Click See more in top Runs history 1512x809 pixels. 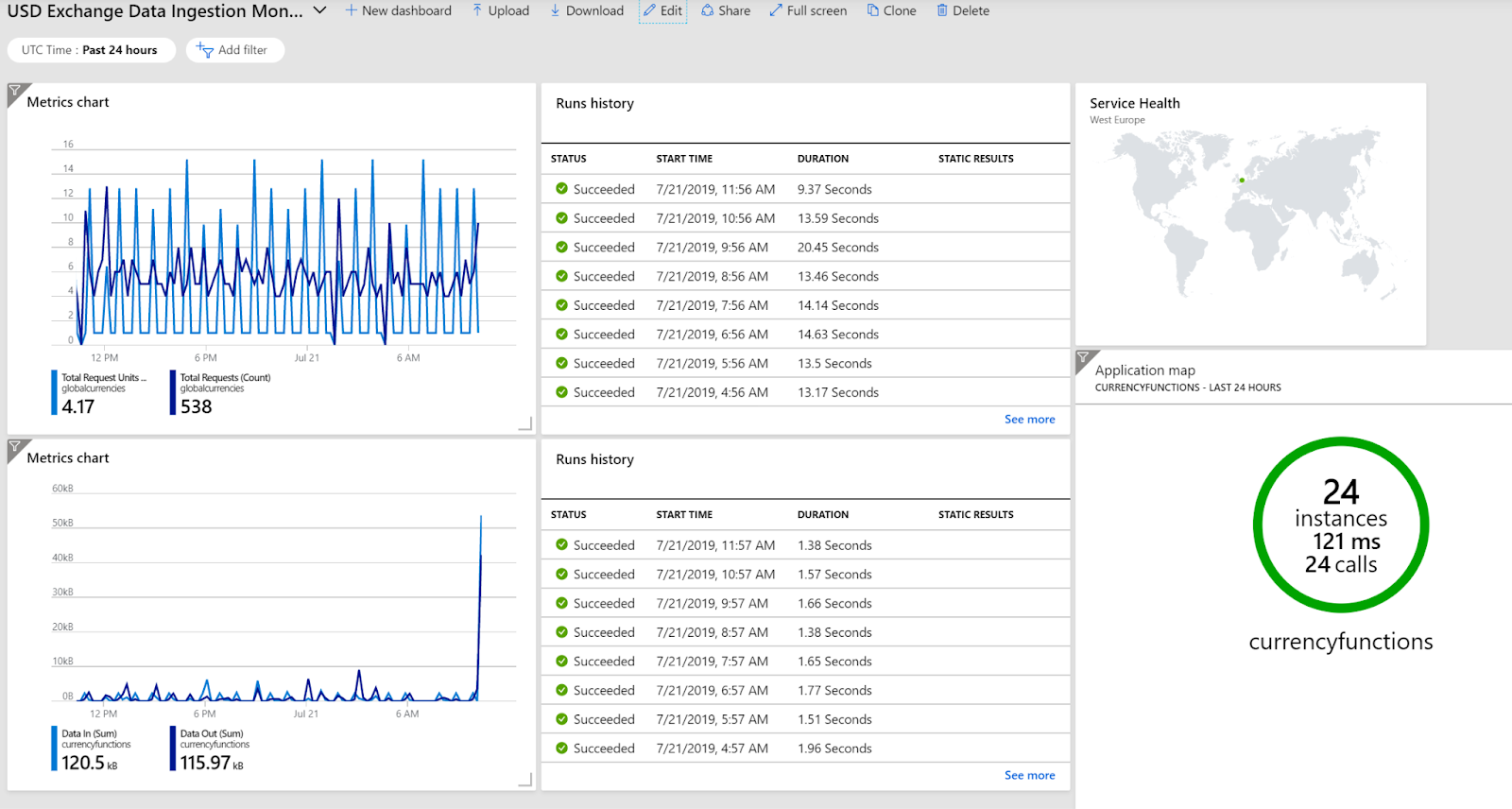1029,420
